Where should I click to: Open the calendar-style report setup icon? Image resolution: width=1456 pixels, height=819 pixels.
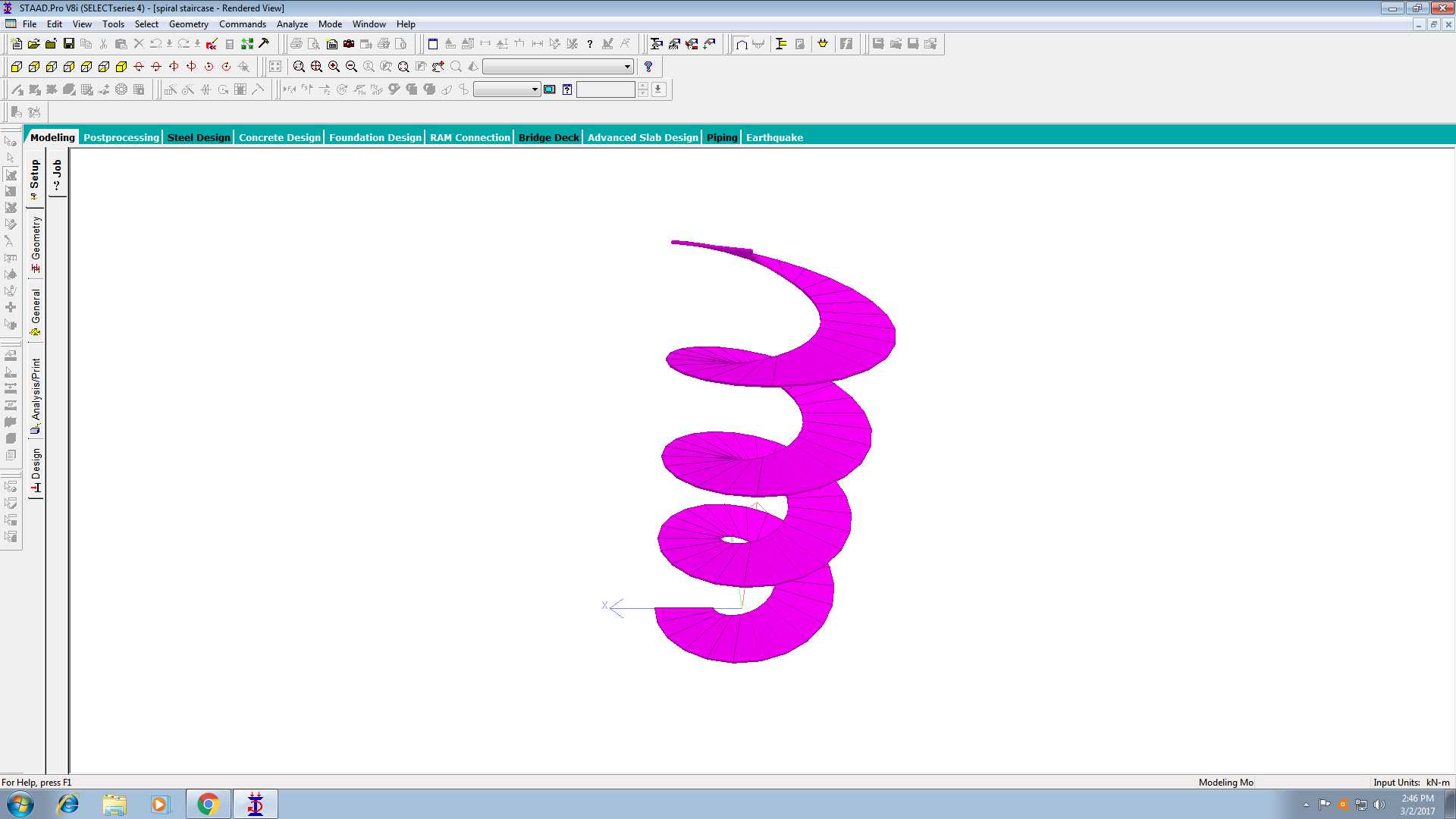click(331, 44)
